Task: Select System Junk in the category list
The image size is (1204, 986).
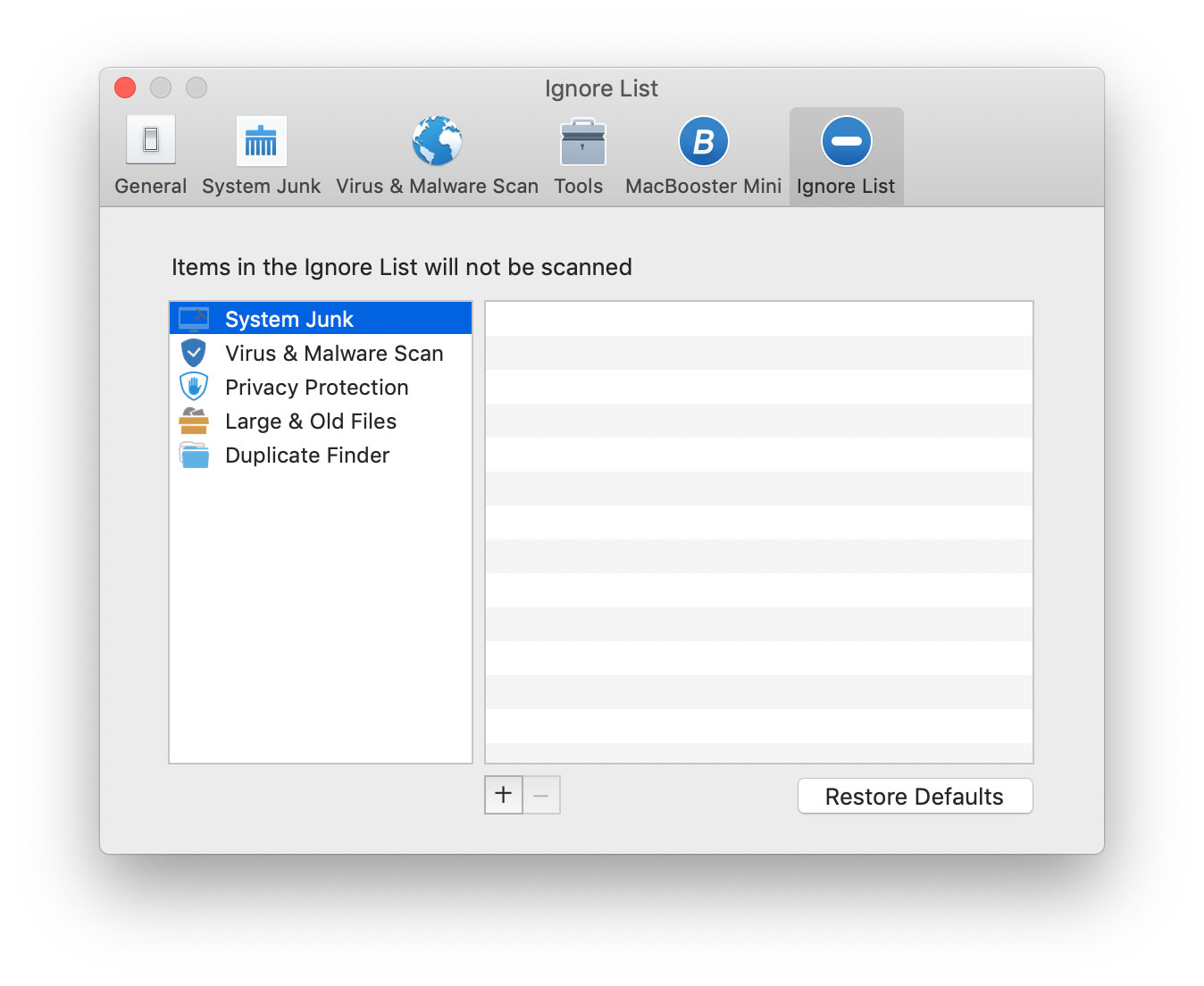Action: (x=288, y=319)
